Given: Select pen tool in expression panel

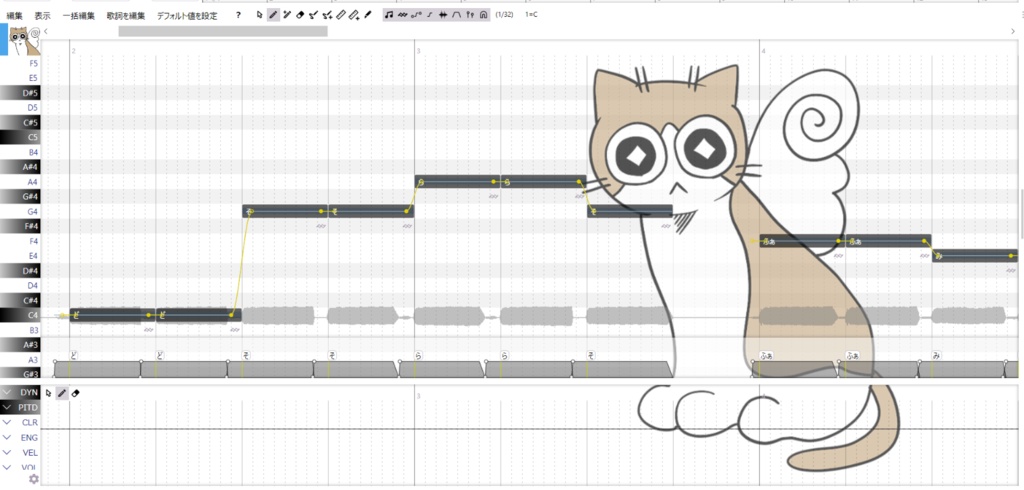Looking at the screenshot, I should point(61,393).
